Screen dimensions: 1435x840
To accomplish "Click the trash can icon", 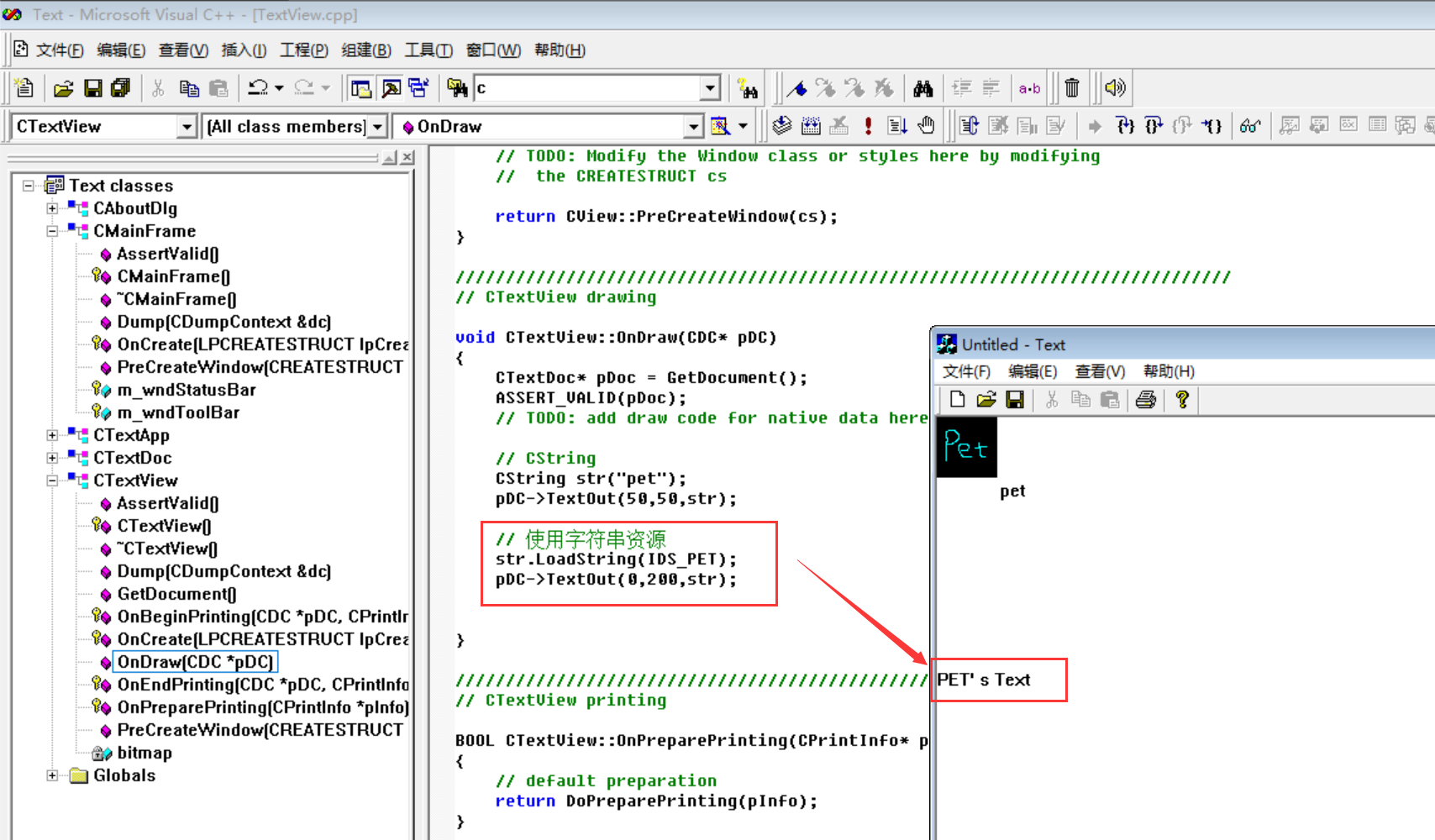I will click(x=1072, y=87).
